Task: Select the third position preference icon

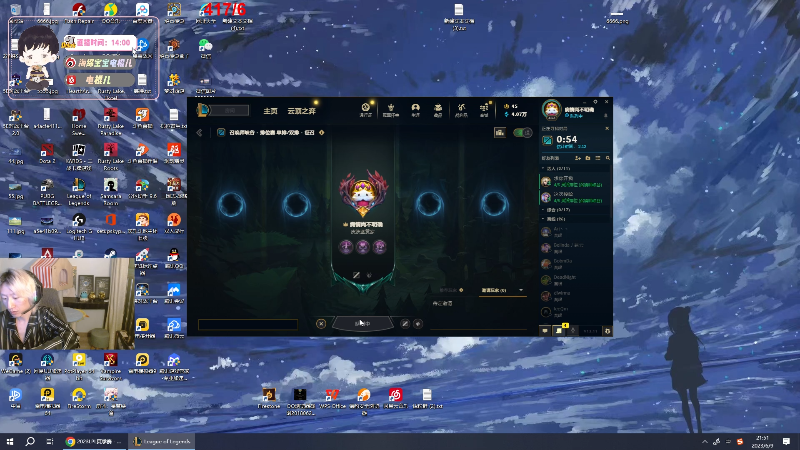Action: coord(380,247)
